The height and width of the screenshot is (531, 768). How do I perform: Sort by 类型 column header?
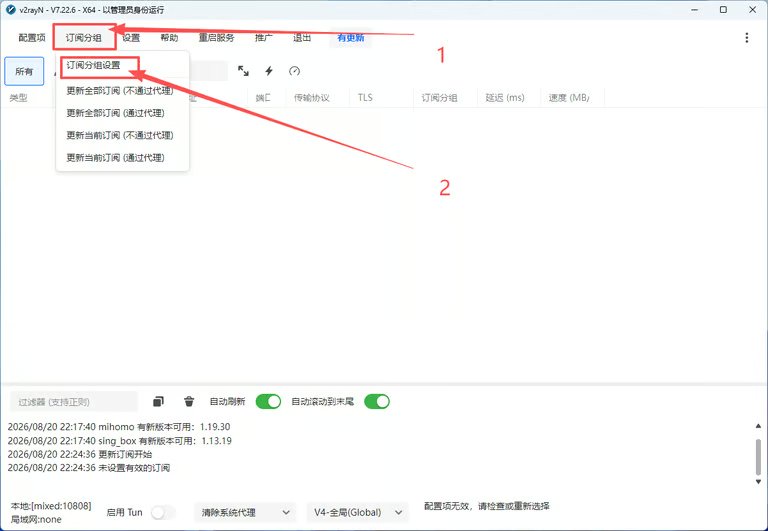point(19,98)
